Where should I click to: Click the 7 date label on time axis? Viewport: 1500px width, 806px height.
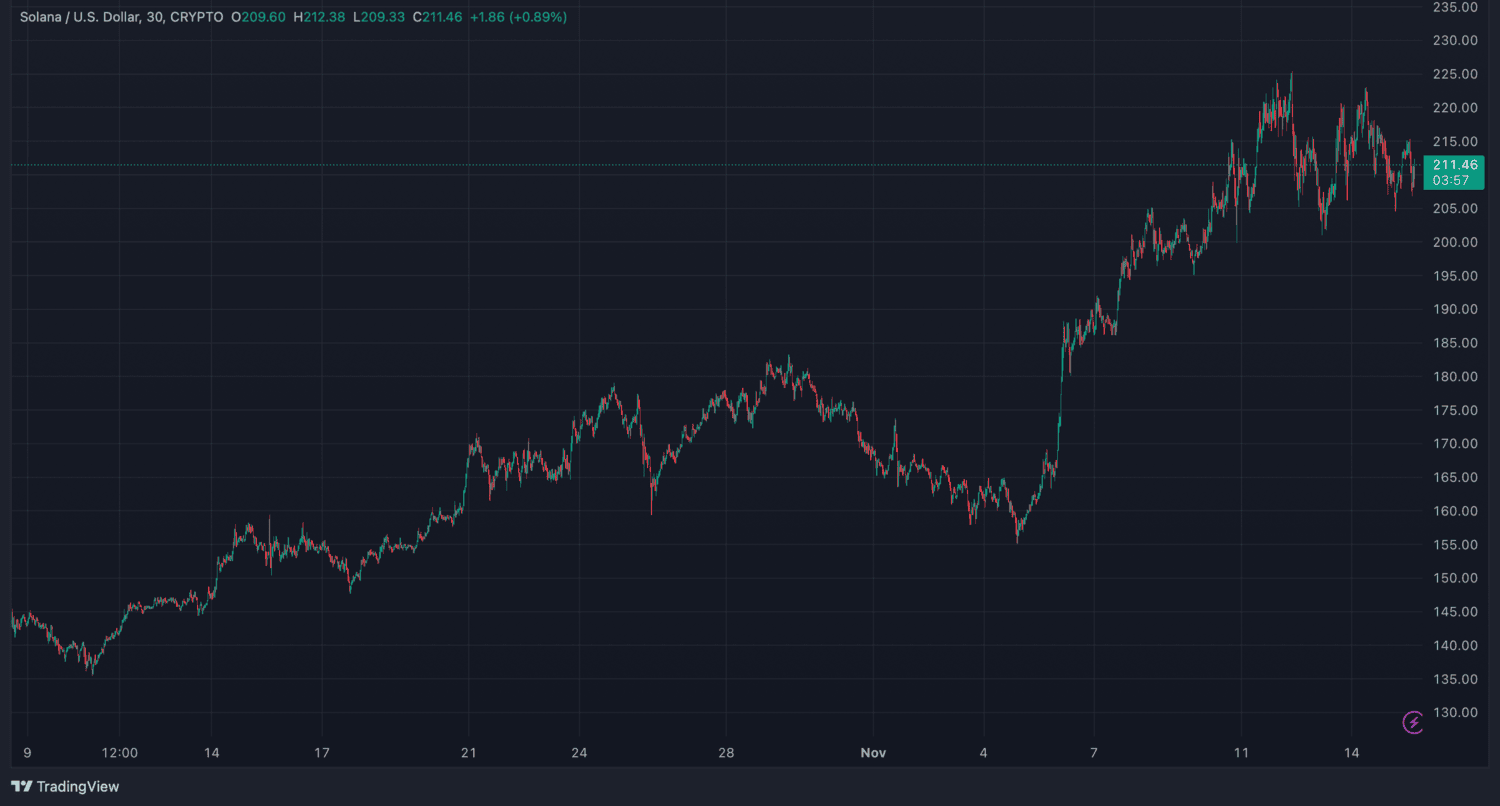(x=1094, y=752)
